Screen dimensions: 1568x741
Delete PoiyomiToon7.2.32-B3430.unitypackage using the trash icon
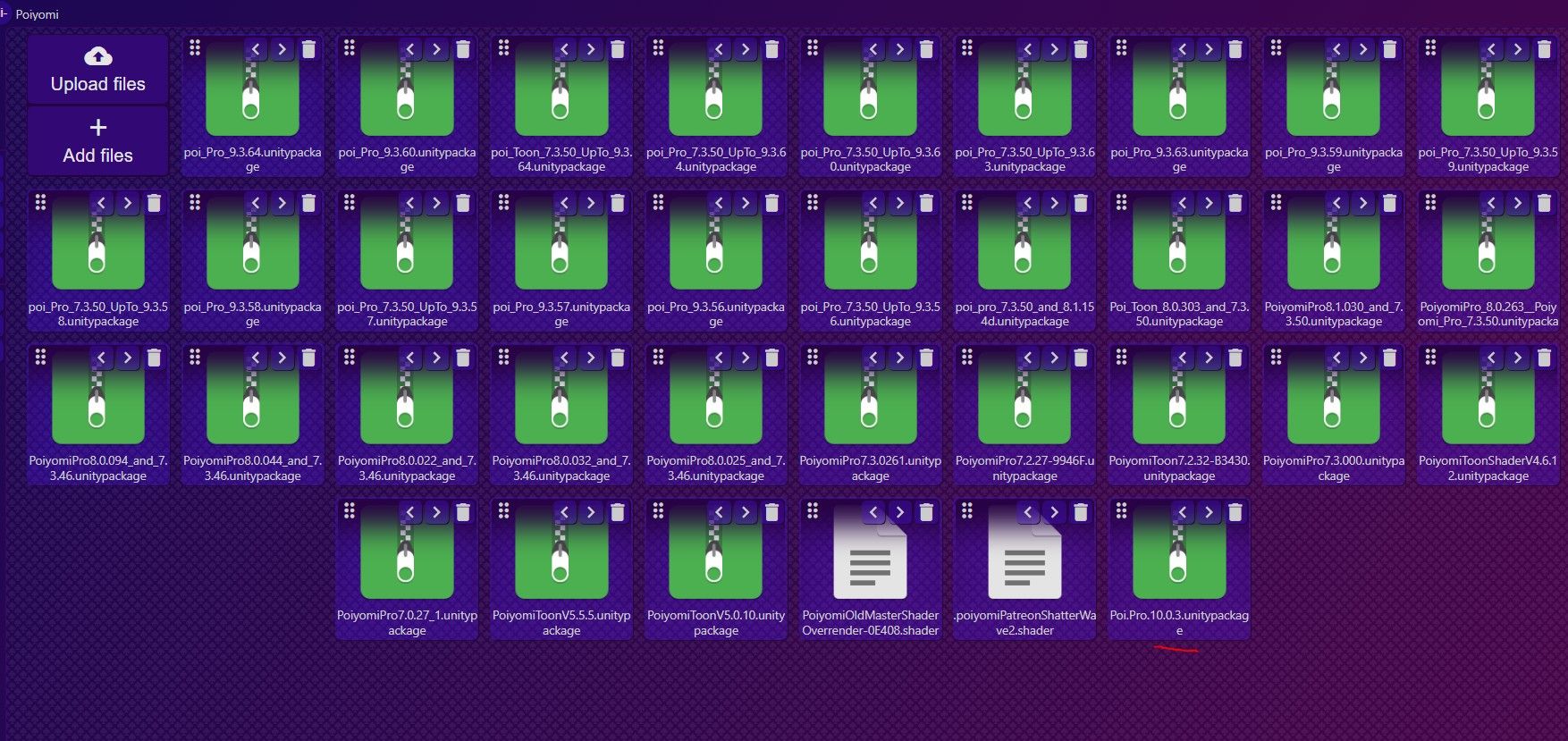point(1235,358)
